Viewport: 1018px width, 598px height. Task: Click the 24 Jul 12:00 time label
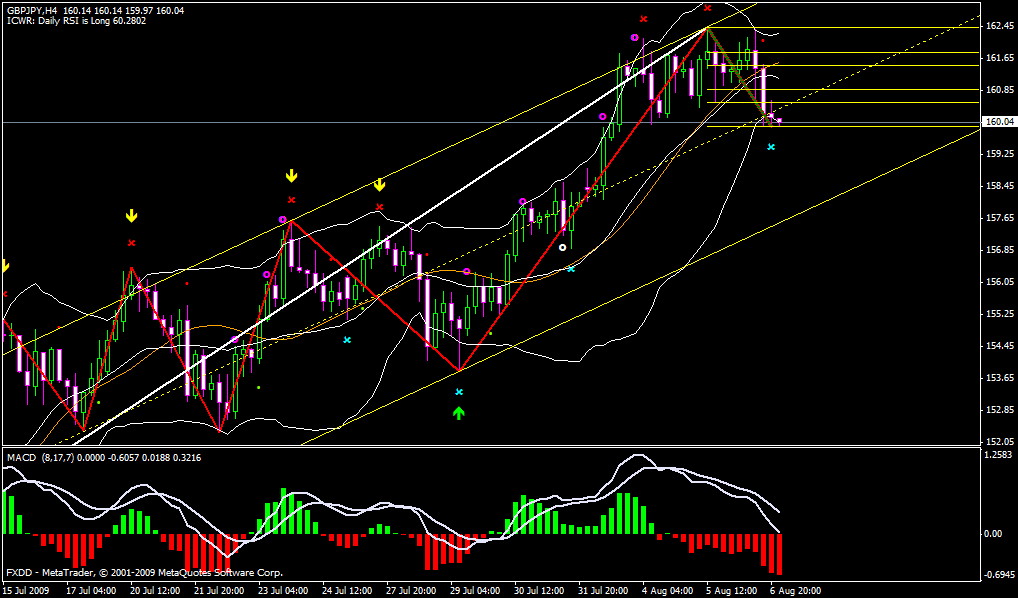tap(347, 591)
